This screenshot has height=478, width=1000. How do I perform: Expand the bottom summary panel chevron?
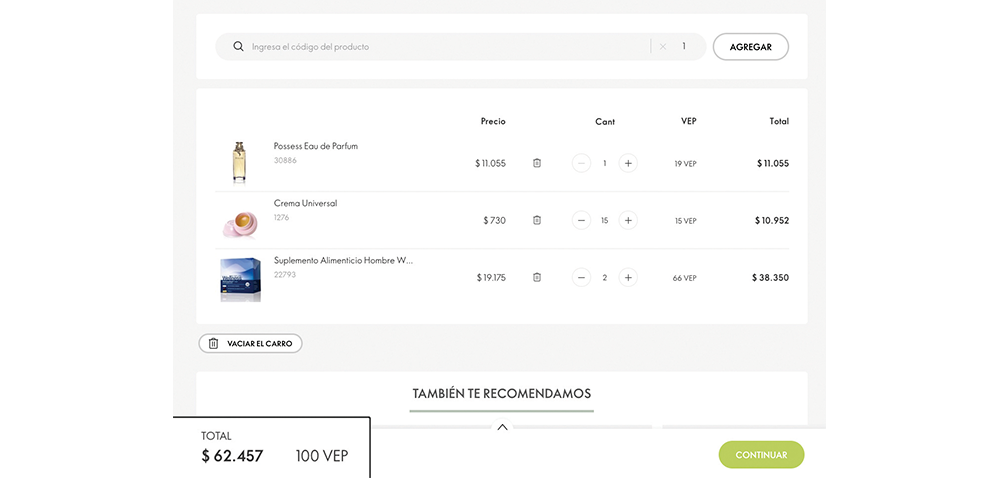[x=502, y=427]
